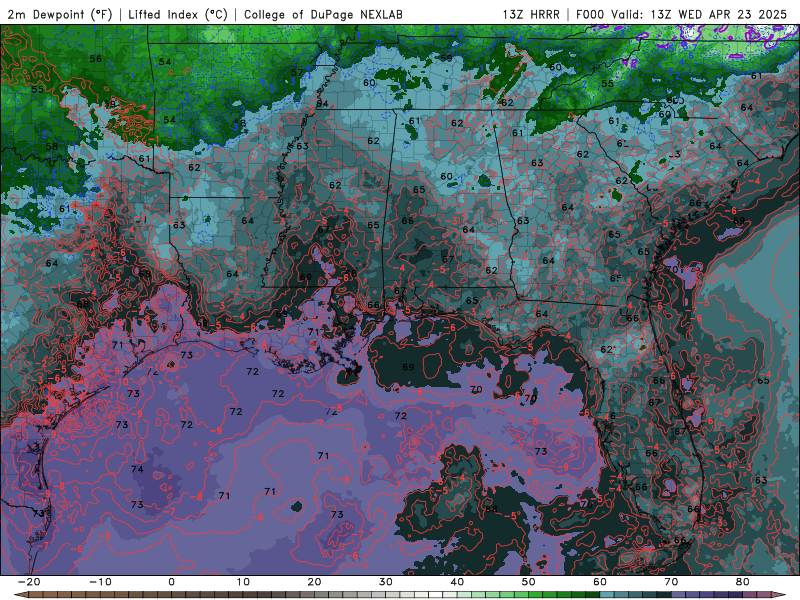Click the 'Lifted Index (°C)' title text

[x=178, y=14]
